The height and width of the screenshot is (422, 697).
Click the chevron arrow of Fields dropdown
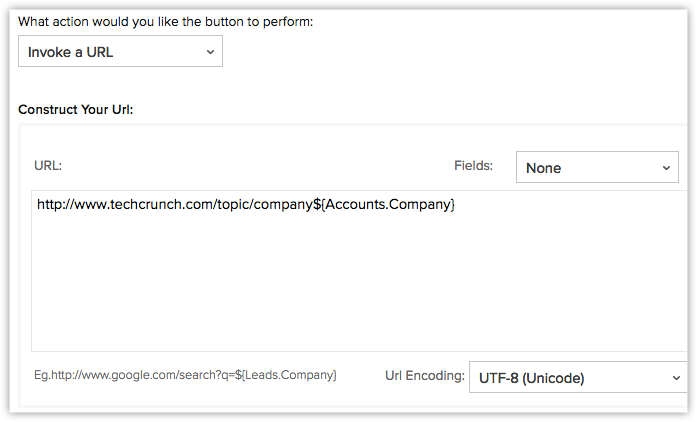(x=666, y=168)
